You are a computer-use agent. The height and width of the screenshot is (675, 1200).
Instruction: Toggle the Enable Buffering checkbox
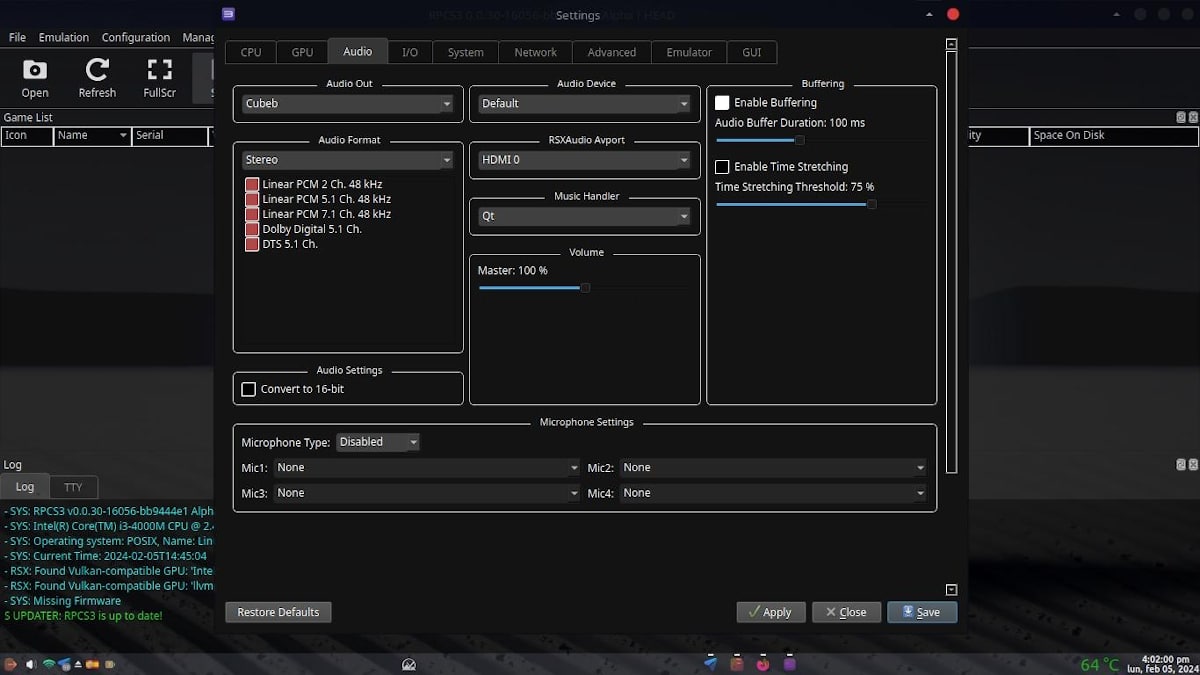tap(722, 103)
